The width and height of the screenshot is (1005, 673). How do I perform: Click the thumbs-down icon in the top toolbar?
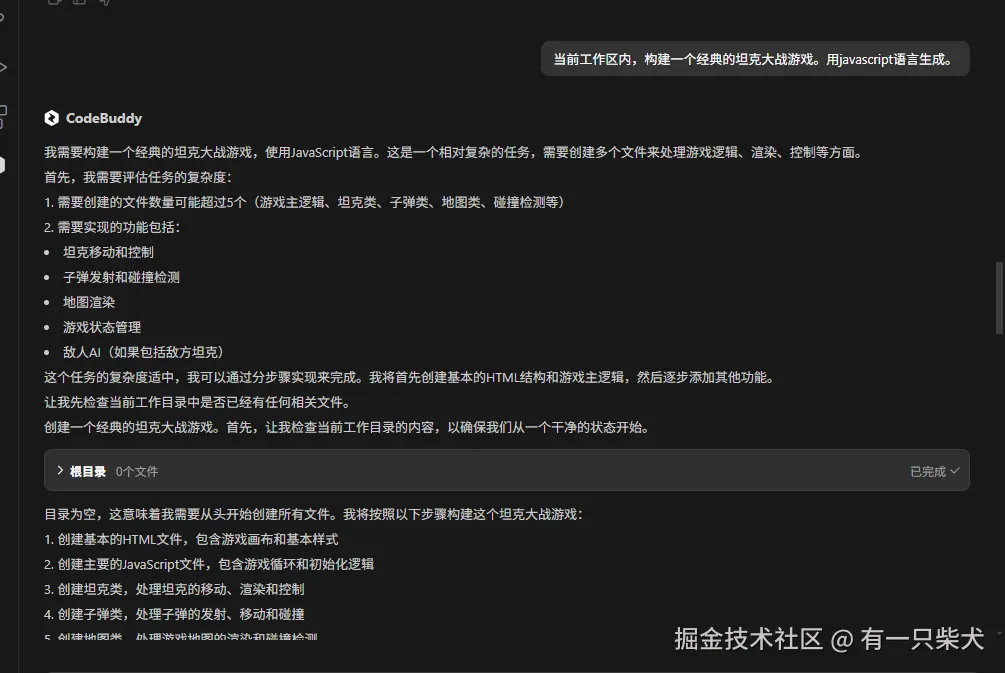point(104,3)
